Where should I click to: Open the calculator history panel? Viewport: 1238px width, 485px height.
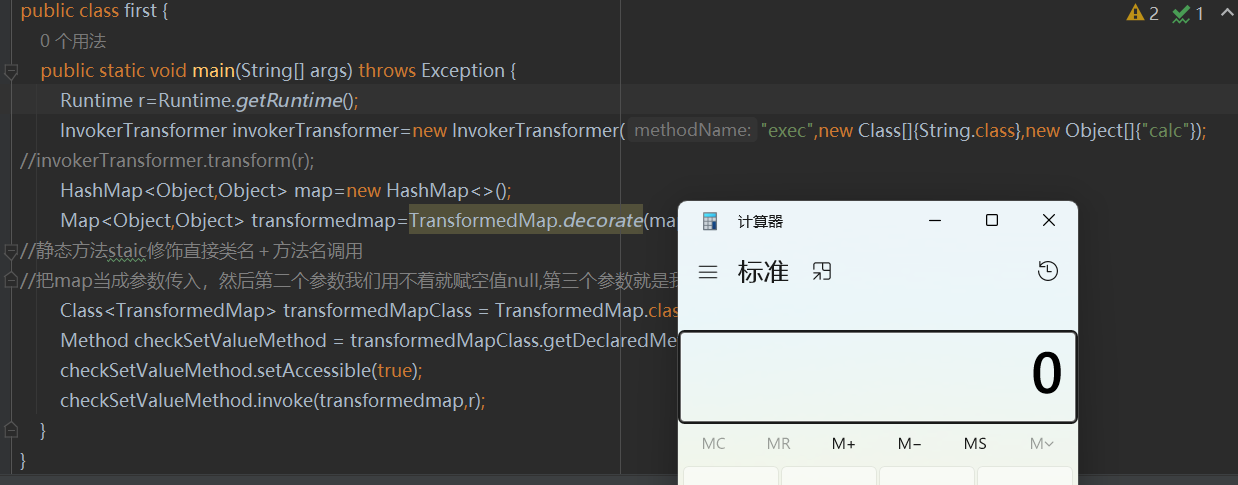pyautogui.click(x=1047, y=271)
